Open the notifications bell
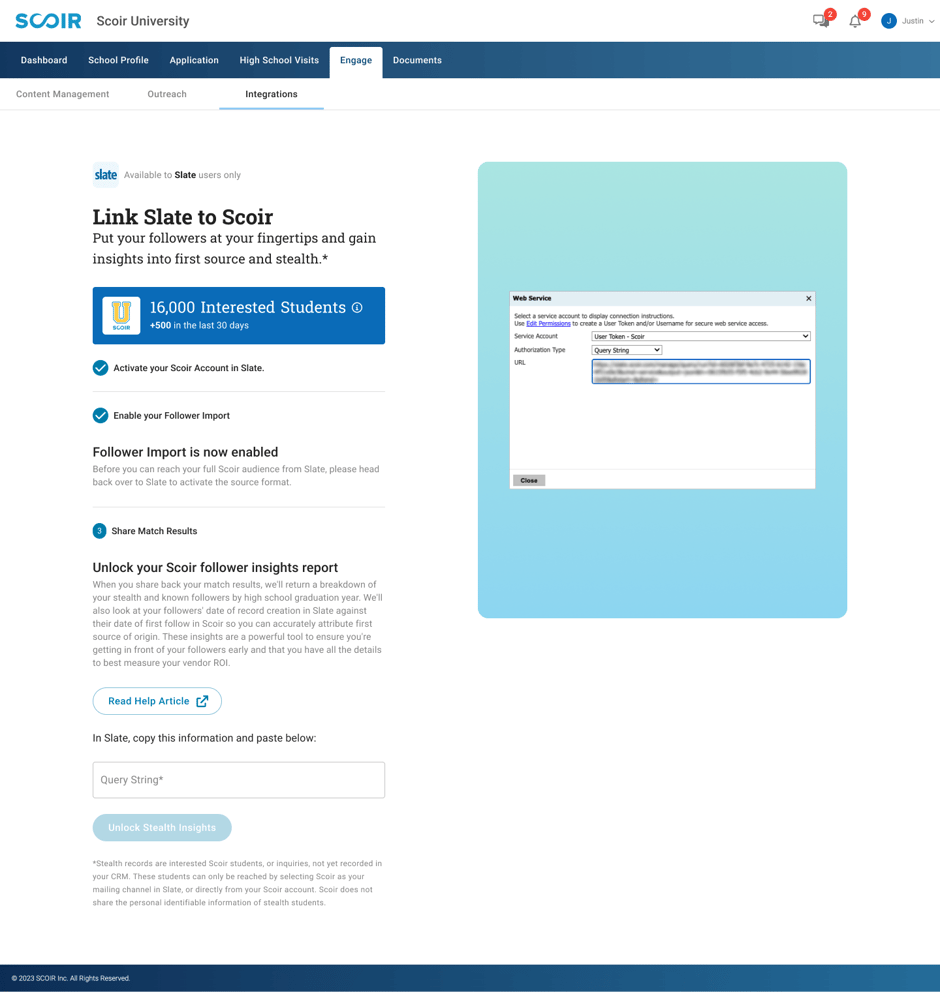Image resolution: width=940 pixels, height=992 pixels. pos(855,20)
